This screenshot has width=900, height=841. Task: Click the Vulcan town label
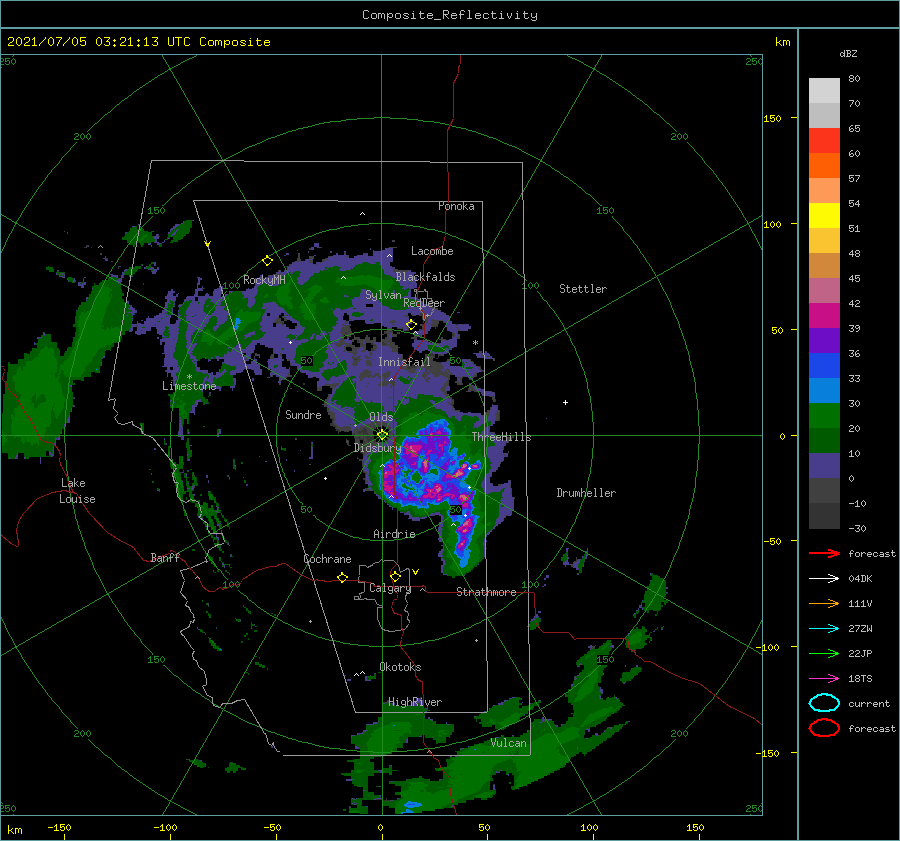509,743
